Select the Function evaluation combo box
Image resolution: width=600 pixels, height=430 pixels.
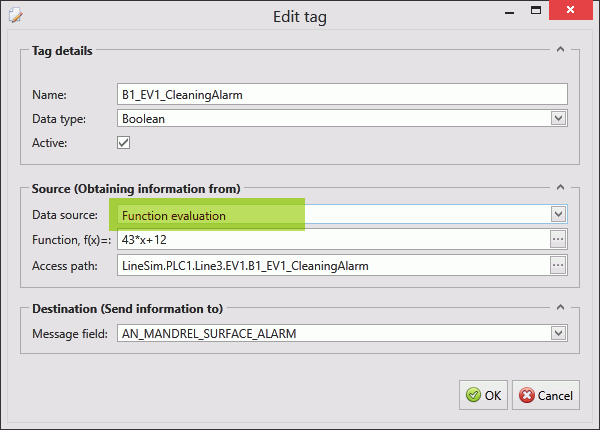[x=342, y=214]
